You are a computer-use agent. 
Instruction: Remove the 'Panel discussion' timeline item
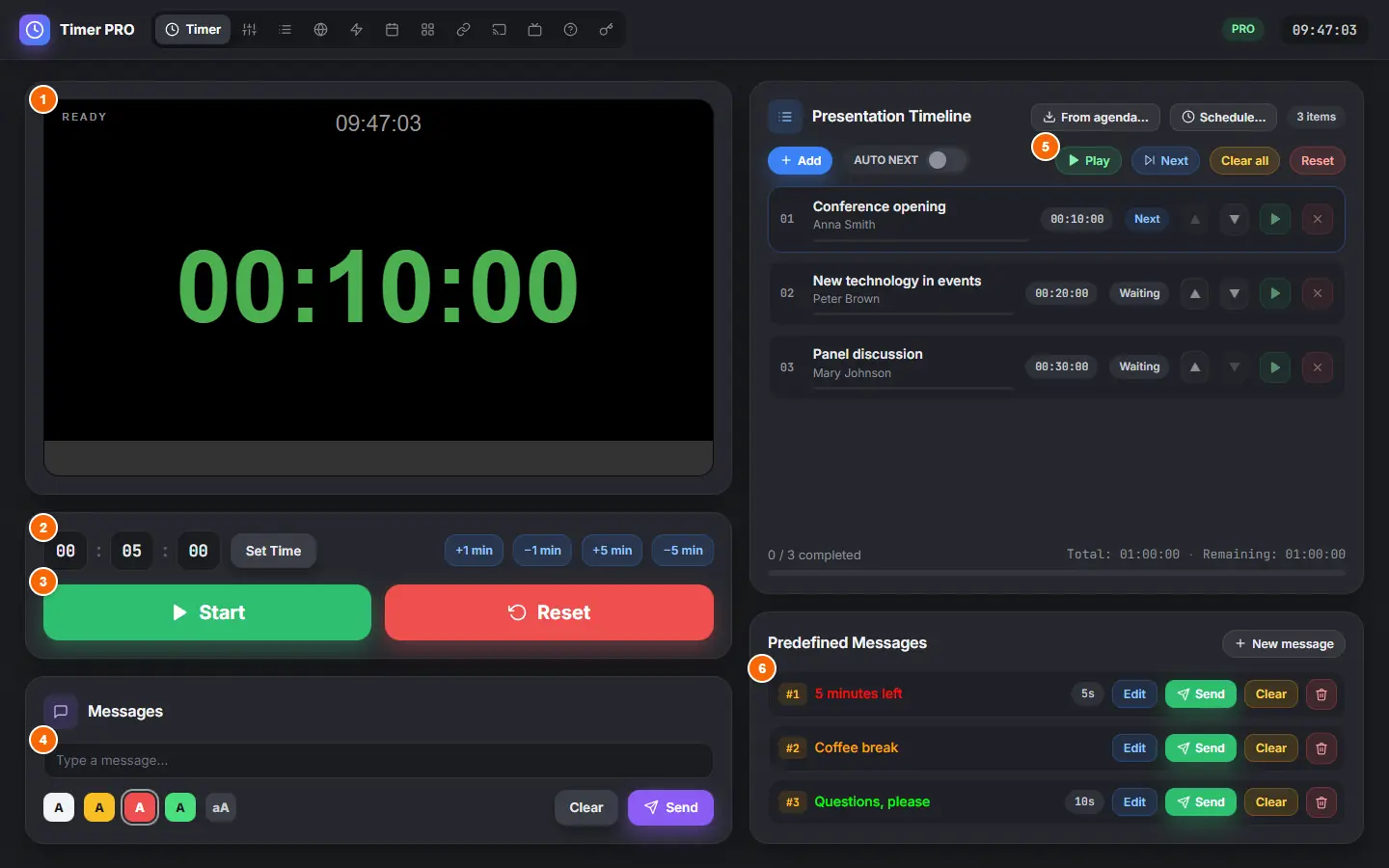coord(1318,367)
